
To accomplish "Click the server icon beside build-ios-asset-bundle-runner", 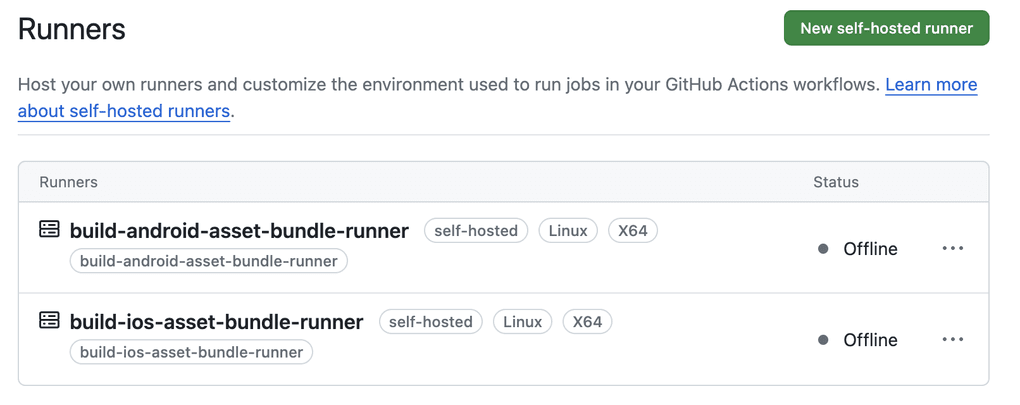I will tap(49, 321).
